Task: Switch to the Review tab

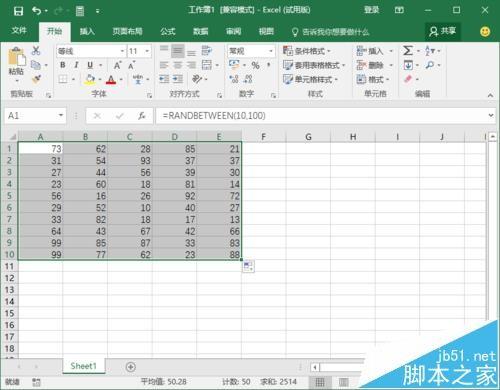Action: (x=233, y=31)
